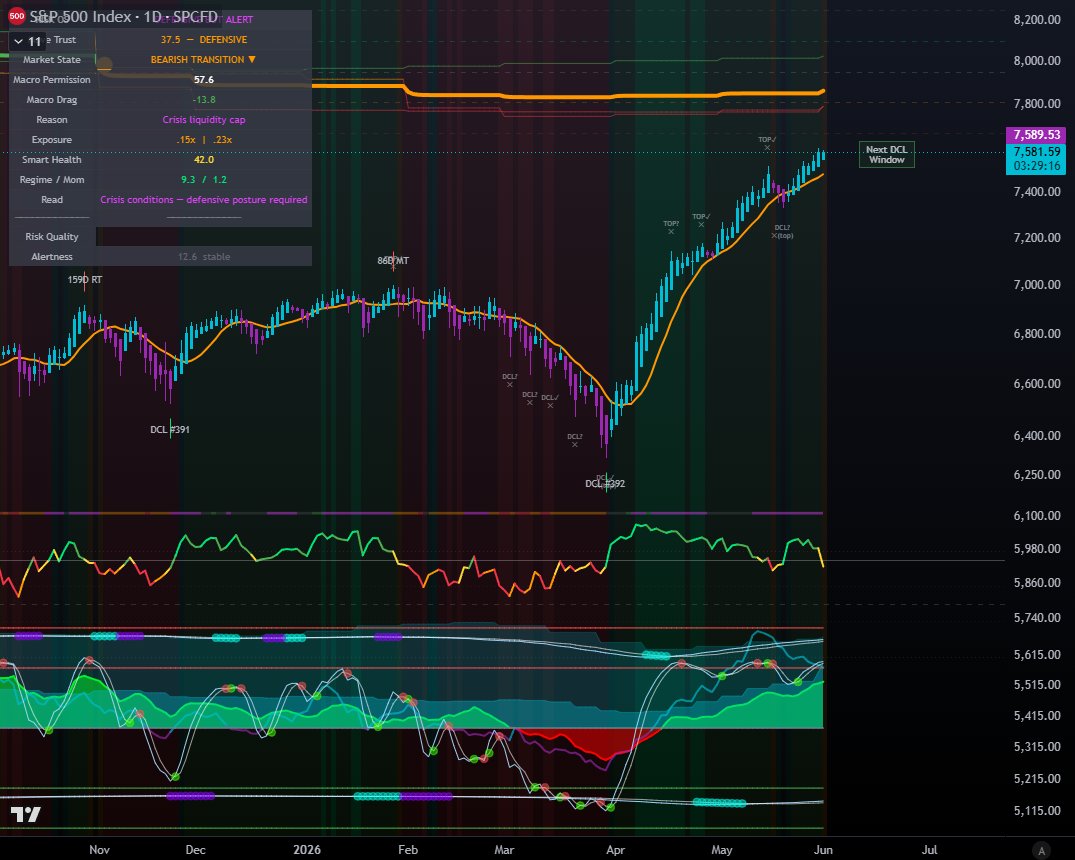Select the '37.5 — DEFENSIVE' trust value
Screen dimensions: 1075x860
coord(204,40)
